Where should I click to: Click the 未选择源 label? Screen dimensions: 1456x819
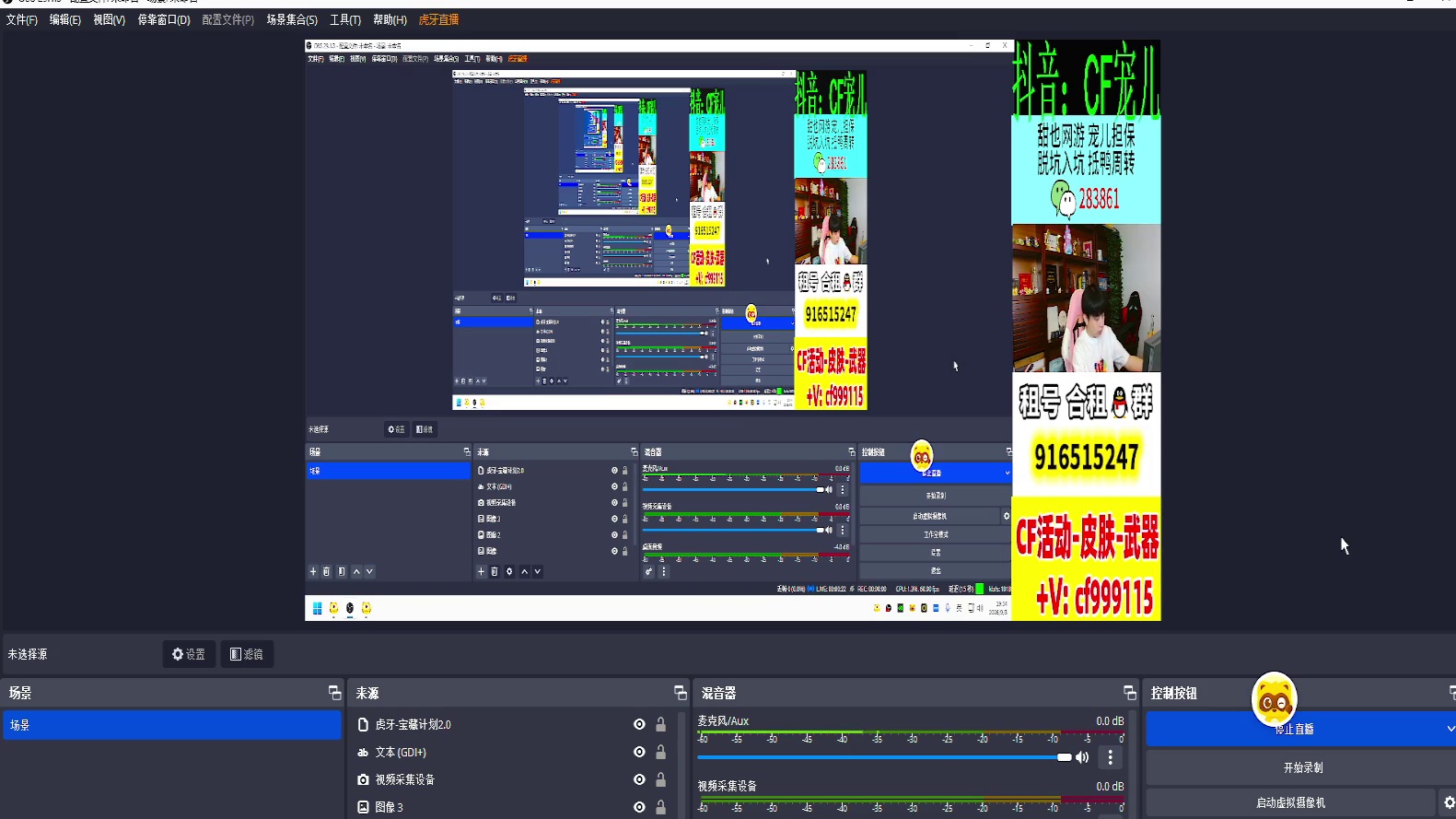[x=28, y=654]
